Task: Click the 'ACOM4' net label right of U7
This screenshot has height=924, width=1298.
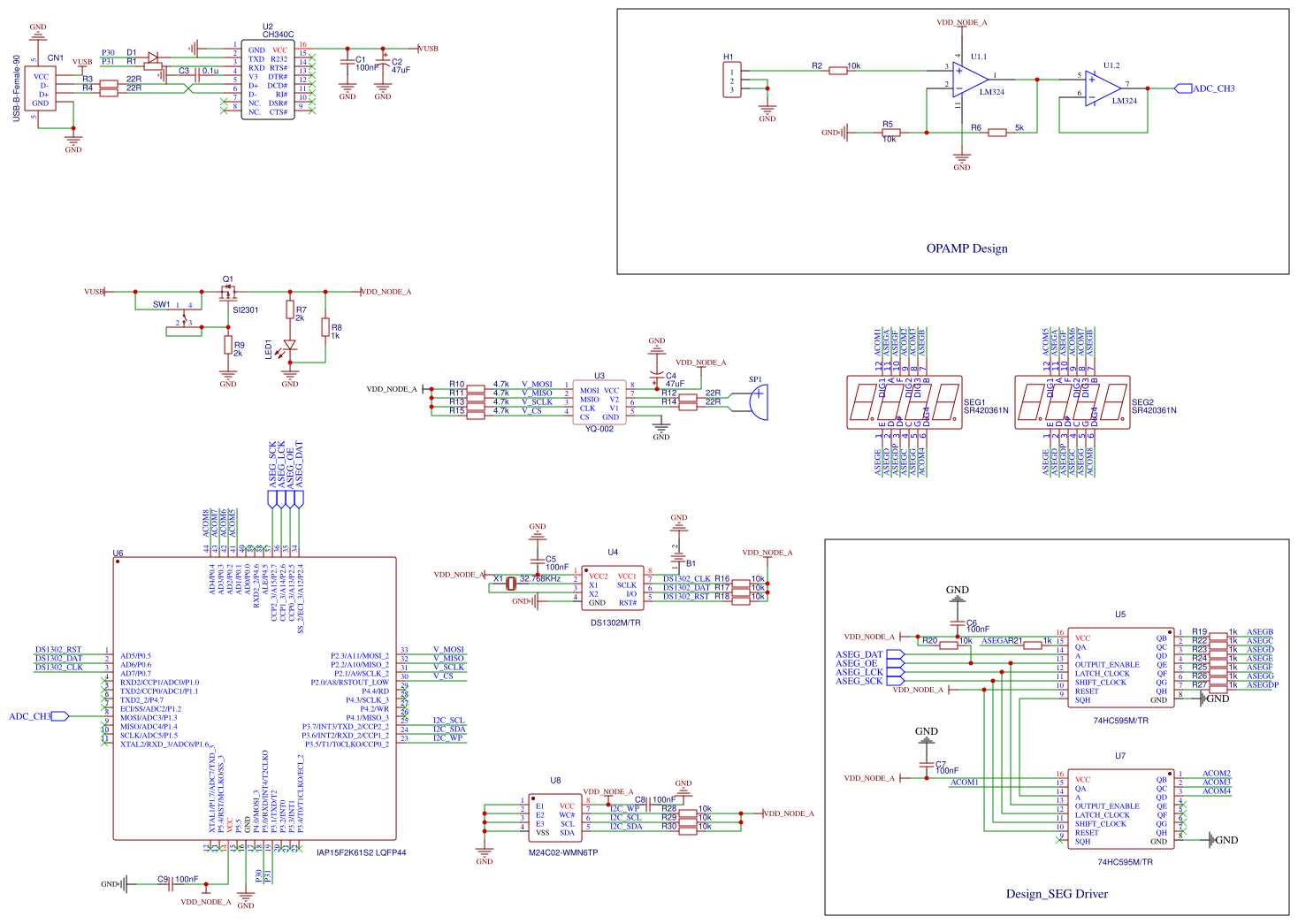Action: 1217,790
